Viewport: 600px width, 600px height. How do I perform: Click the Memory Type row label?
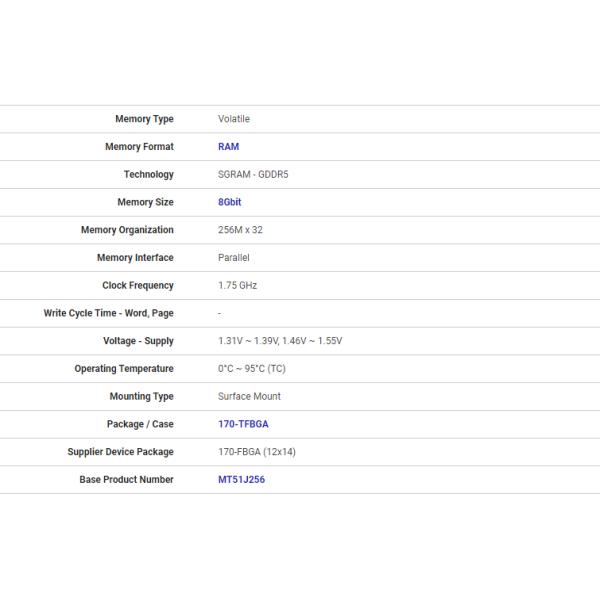point(144,119)
